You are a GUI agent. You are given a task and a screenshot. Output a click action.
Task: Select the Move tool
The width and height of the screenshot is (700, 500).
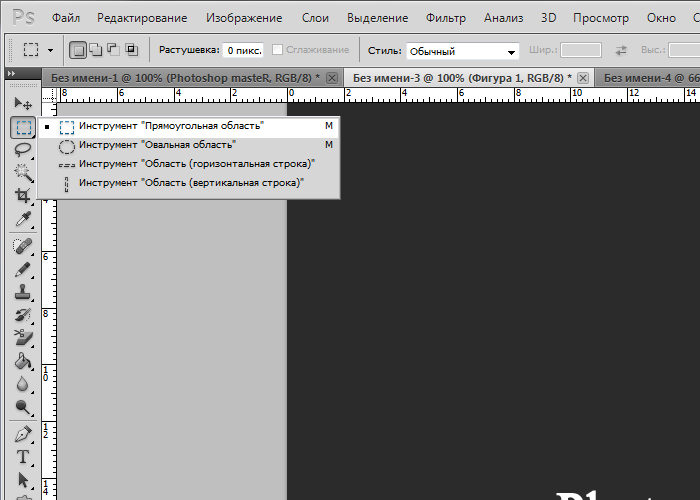(x=23, y=104)
